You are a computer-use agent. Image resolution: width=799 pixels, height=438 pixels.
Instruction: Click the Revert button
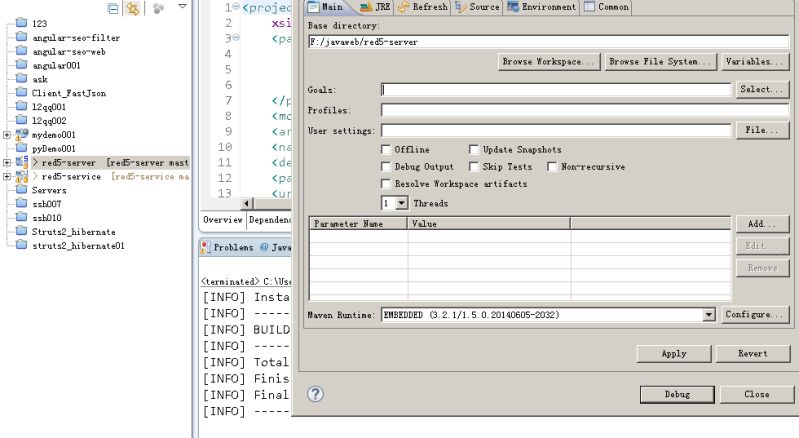pos(753,353)
